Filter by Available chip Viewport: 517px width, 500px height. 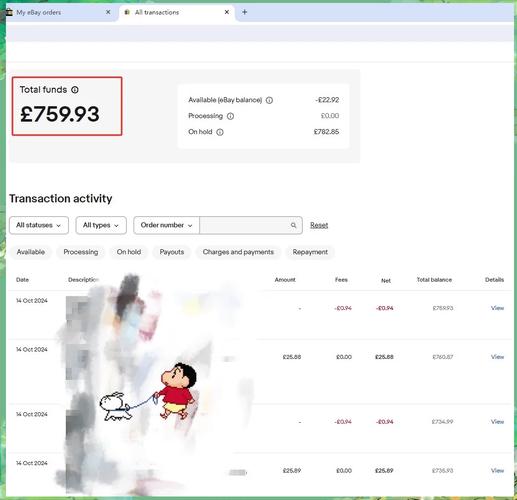31,252
